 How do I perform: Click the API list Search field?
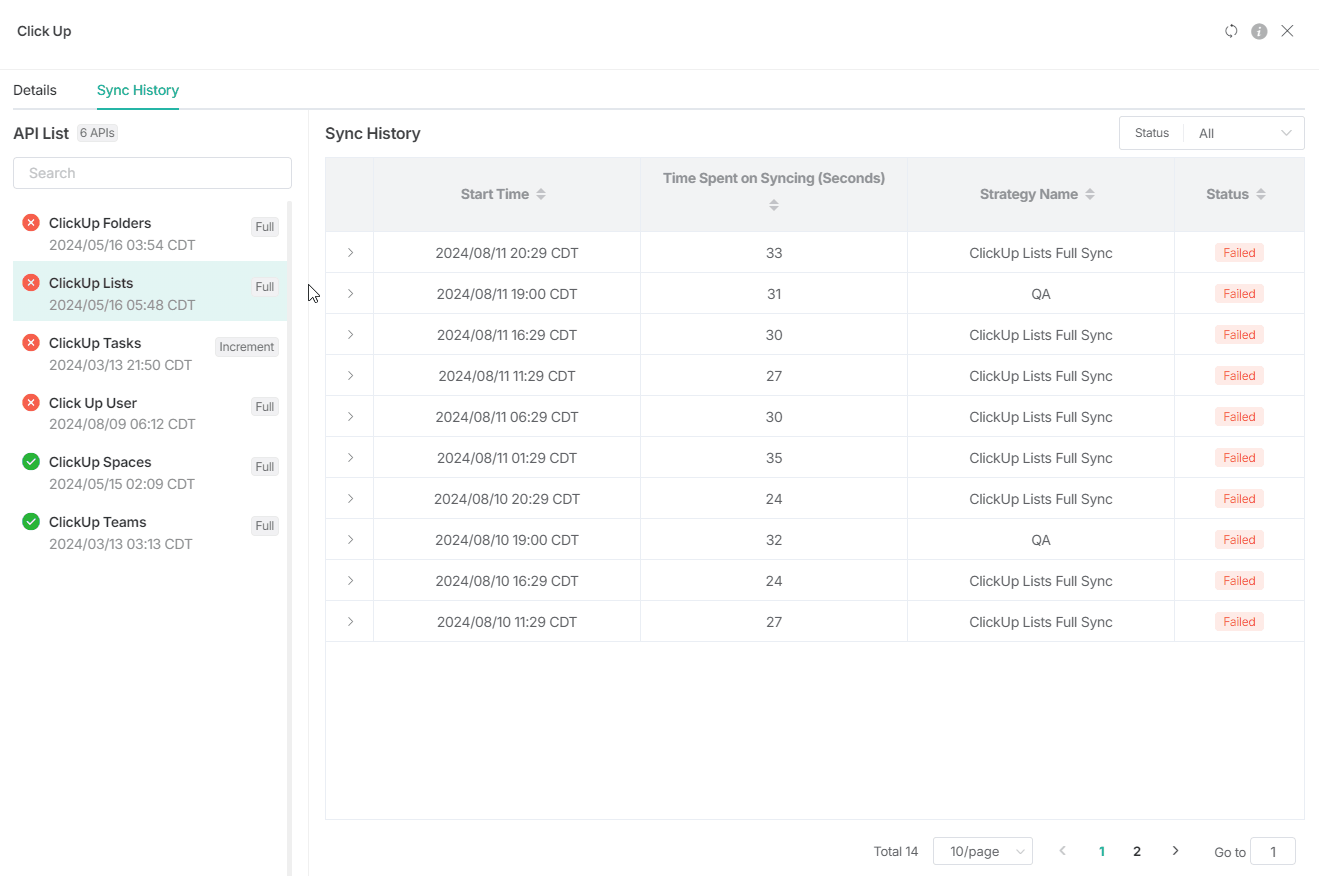(152, 173)
